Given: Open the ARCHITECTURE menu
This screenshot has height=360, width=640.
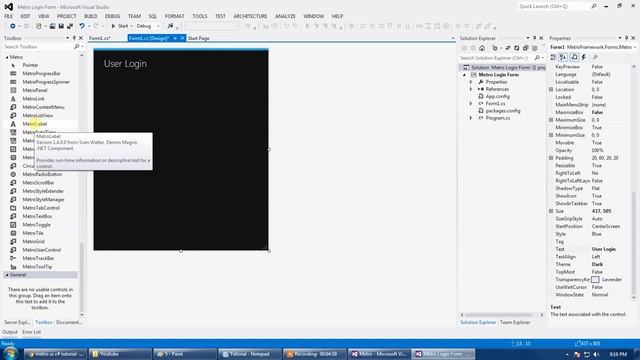Looking at the screenshot, I should pos(250,16).
